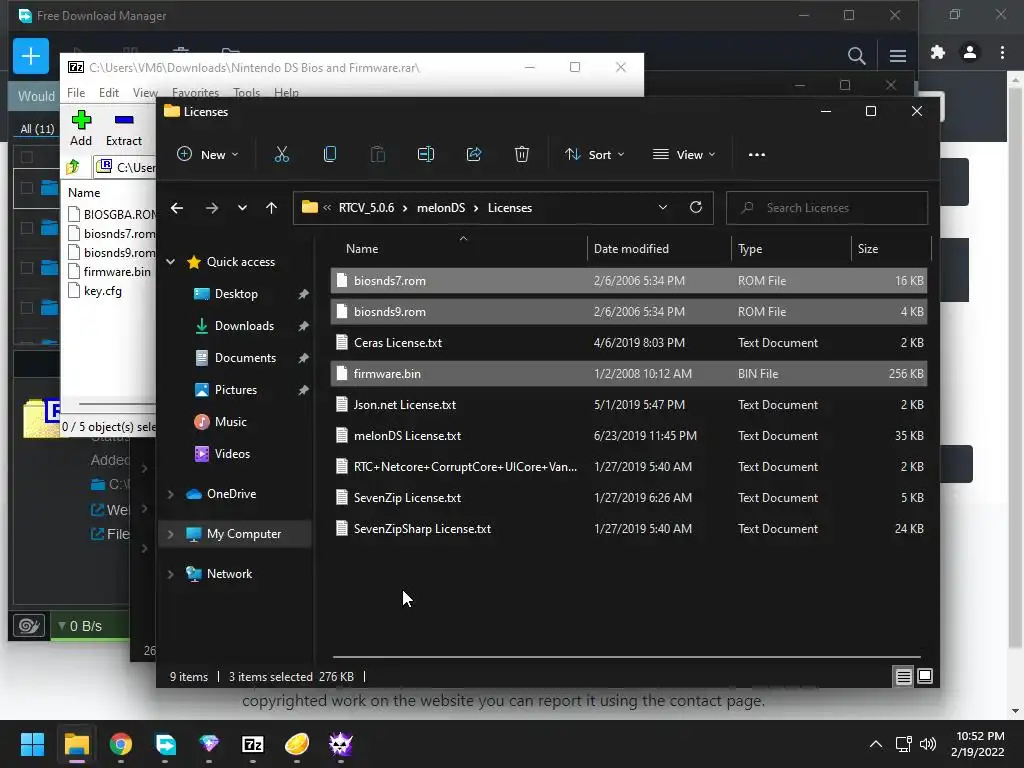Screen dimensions: 1024x768
Task: Show hidden system tray icons
Action: click(x=876, y=744)
